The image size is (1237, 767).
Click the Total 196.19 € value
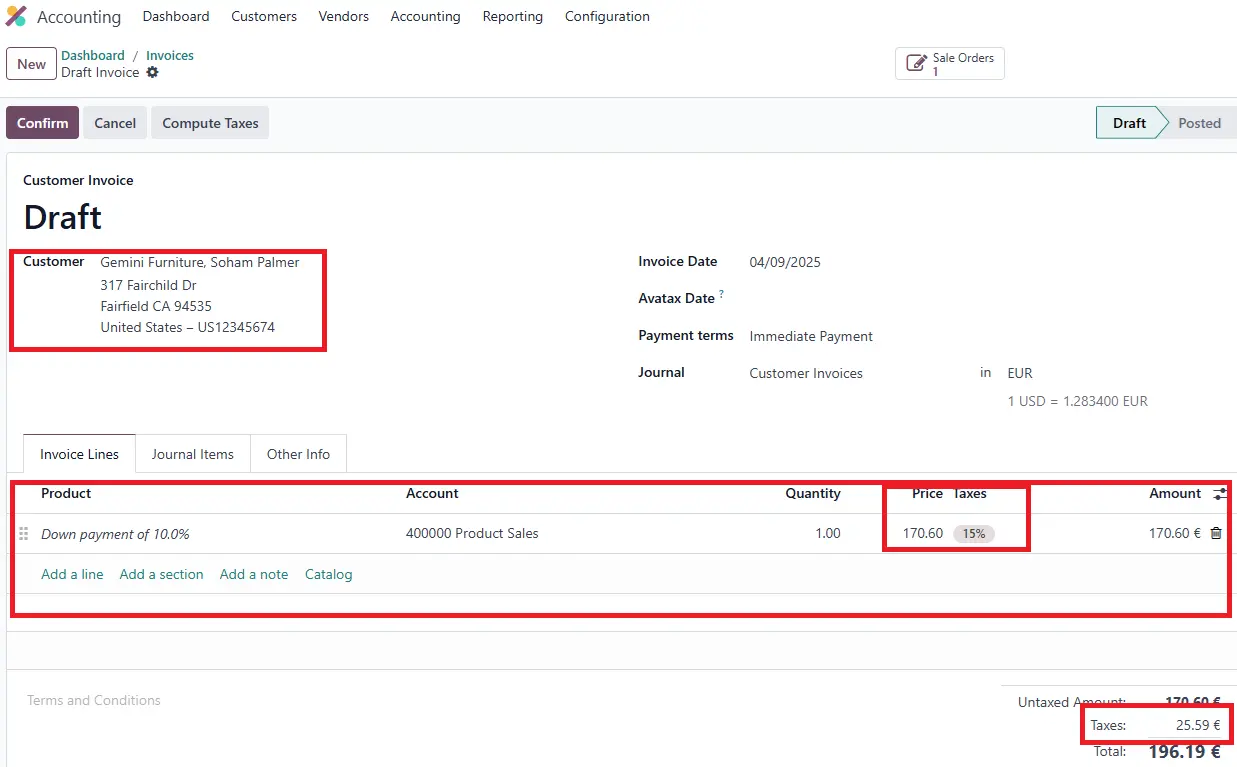pyautogui.click(x=1184, y=751)
